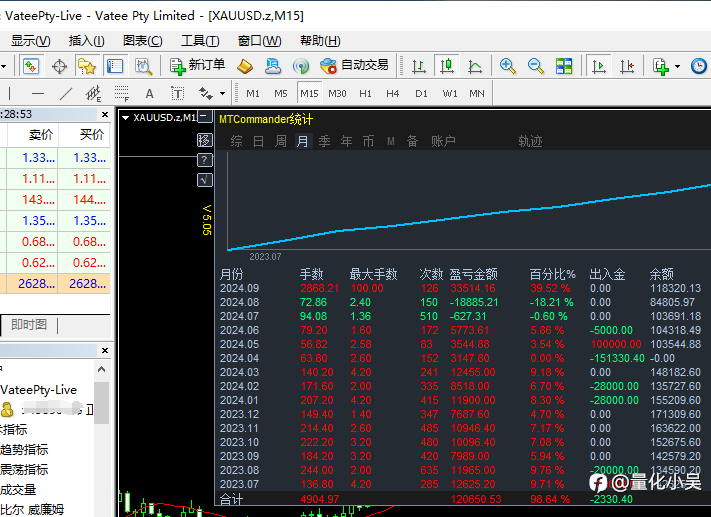Image resolution: width=711 pixels, height=517 pixels.
Task: Open the arrows objects tool
Action: tap(205, 94)
